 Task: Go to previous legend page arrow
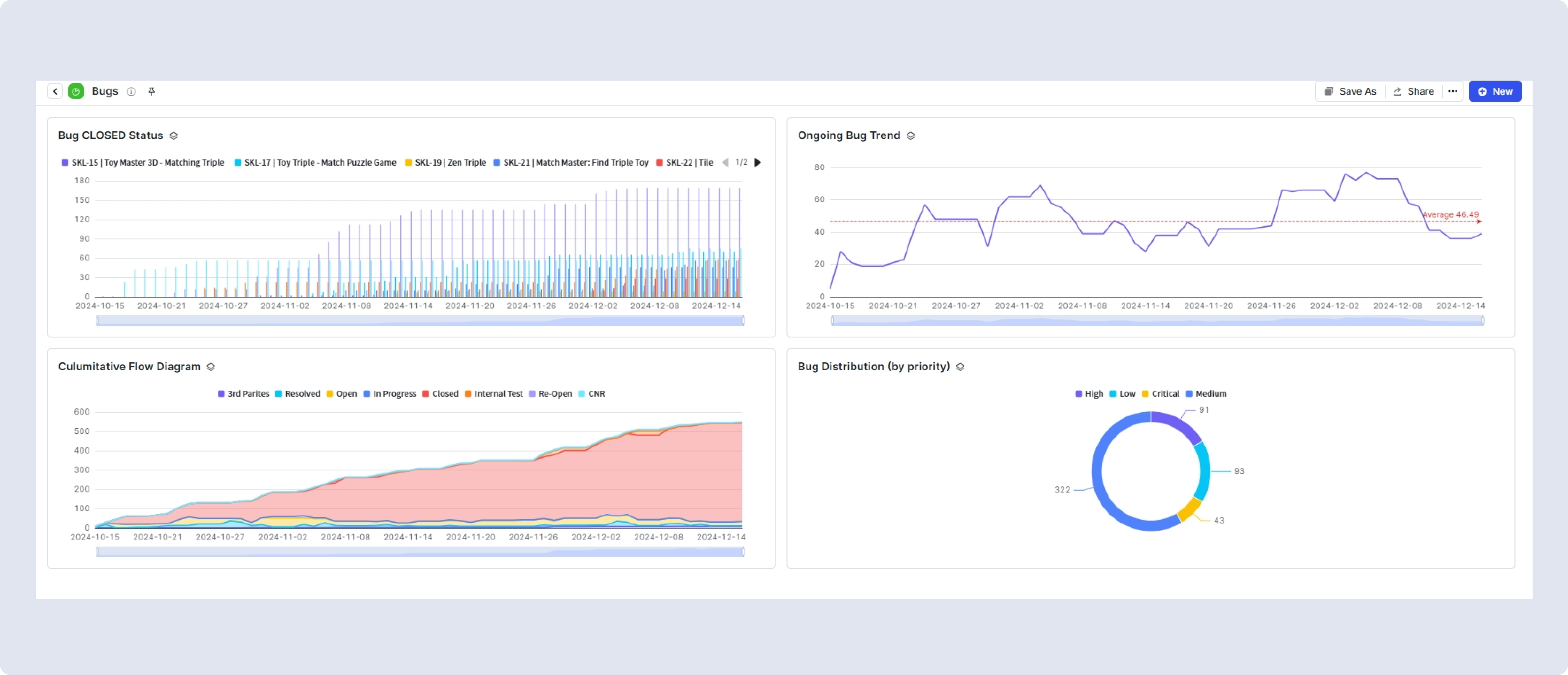725,163
